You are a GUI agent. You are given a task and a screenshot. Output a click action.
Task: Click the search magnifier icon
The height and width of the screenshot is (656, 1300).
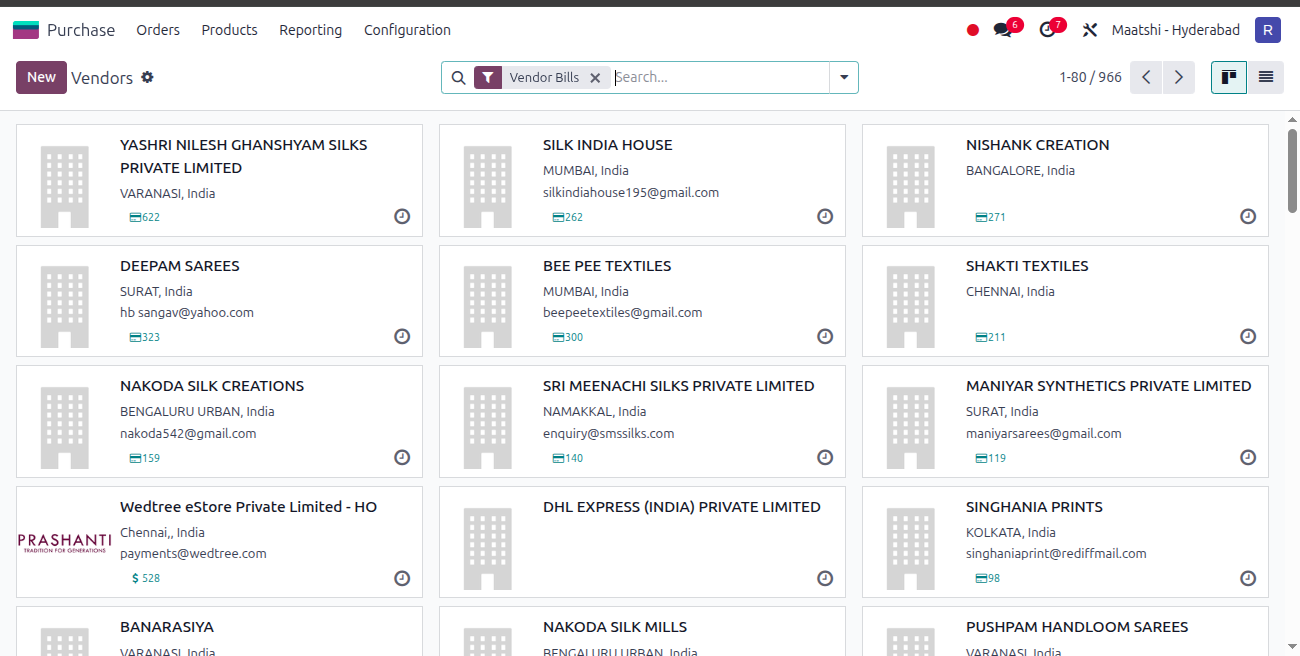point(459,77)
